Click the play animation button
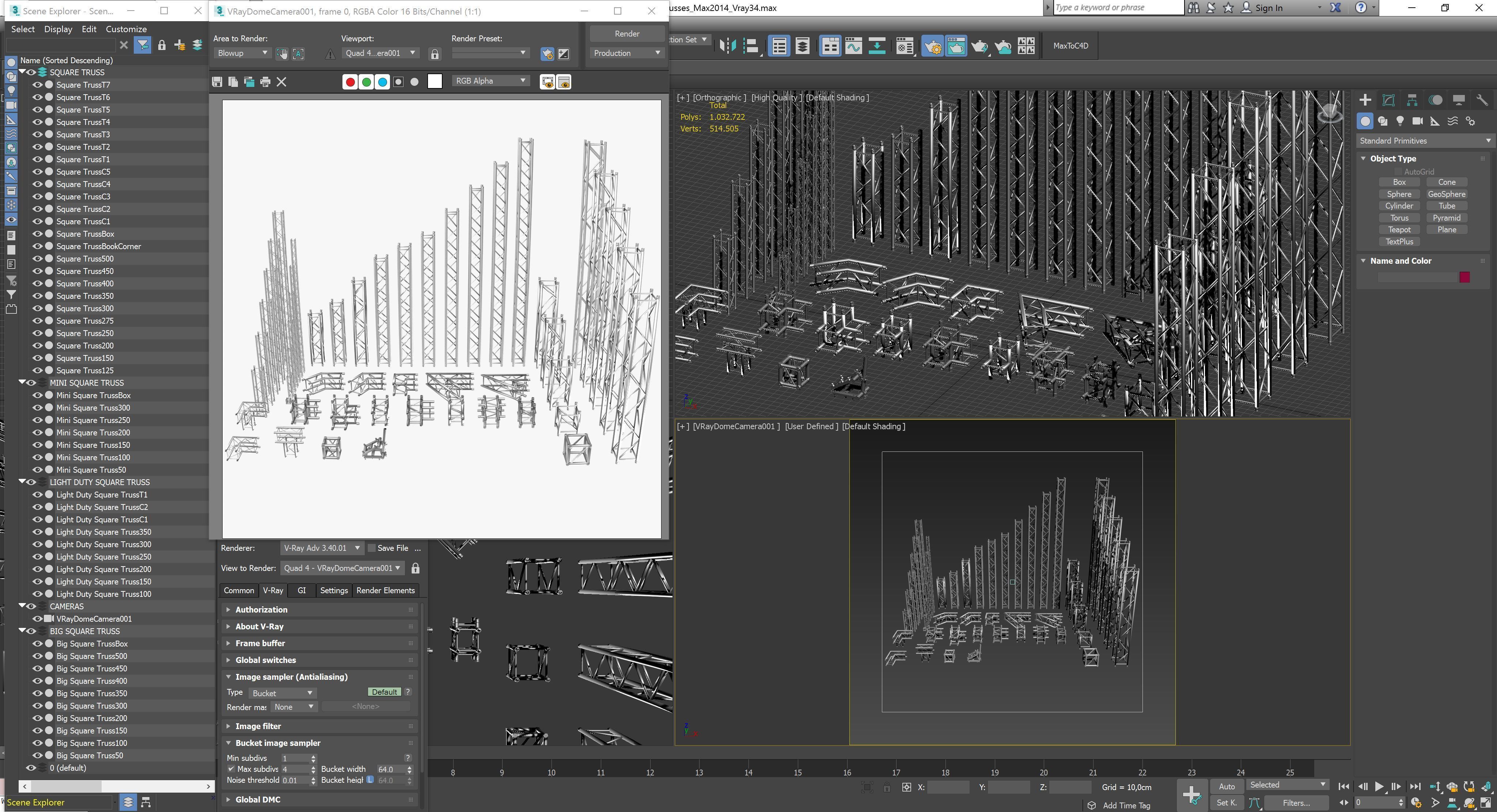This screenshot has width=1497, height=812. (1379, 786)
